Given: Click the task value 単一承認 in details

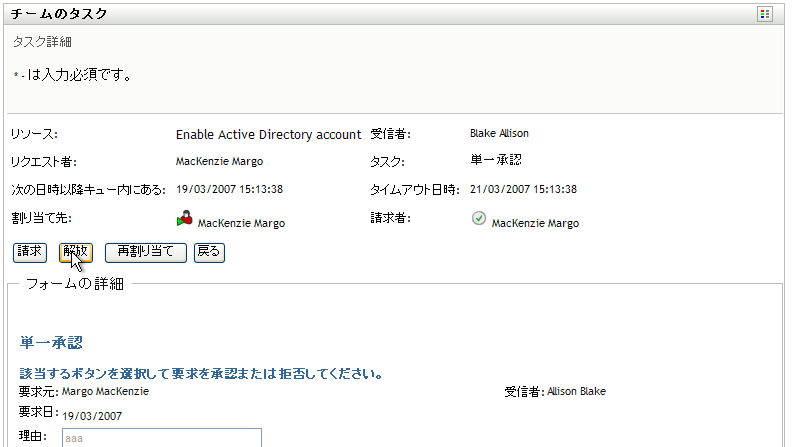Looking at the screenshot, I should click(496, 160).
